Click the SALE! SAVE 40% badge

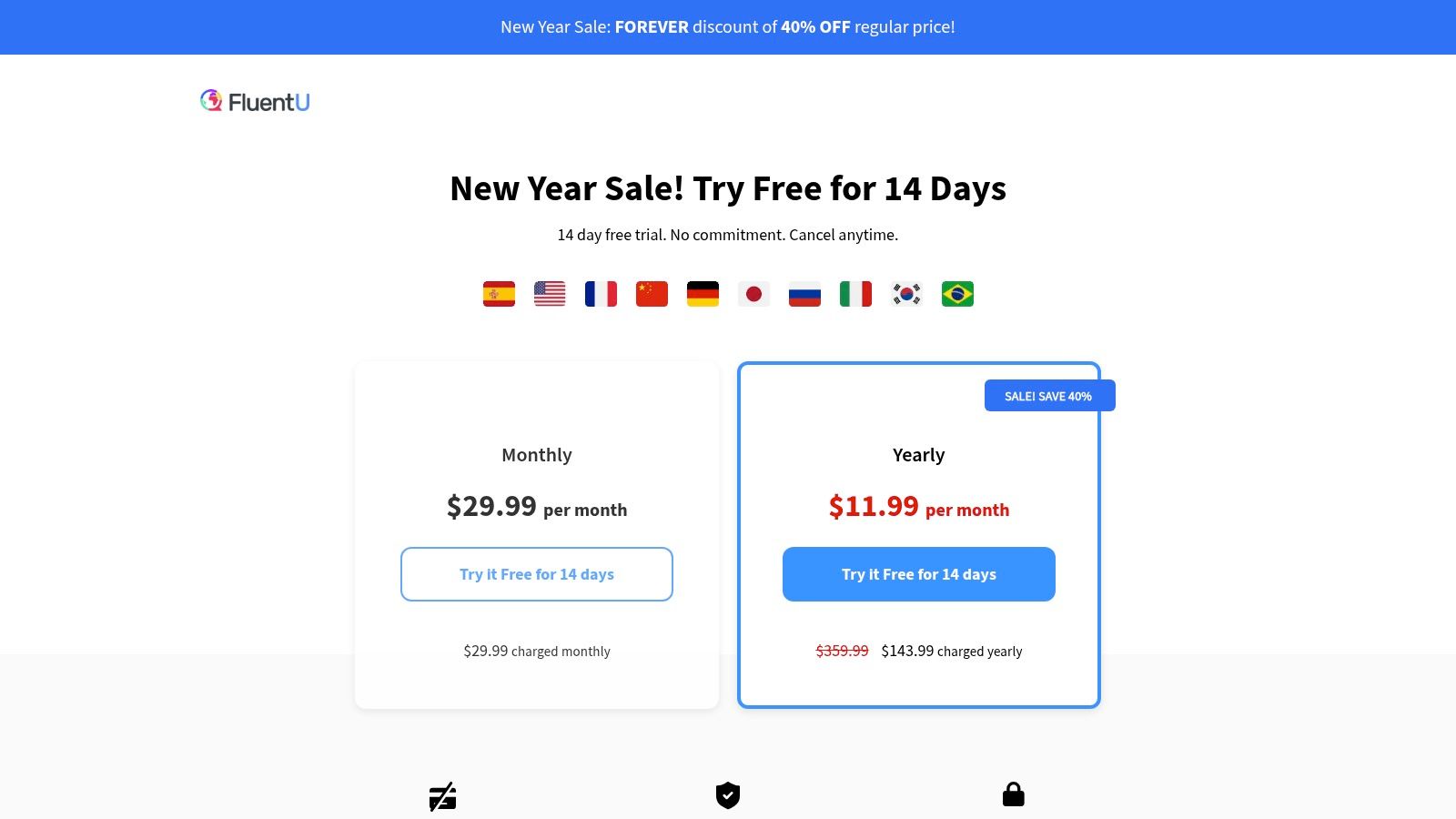1049,396
